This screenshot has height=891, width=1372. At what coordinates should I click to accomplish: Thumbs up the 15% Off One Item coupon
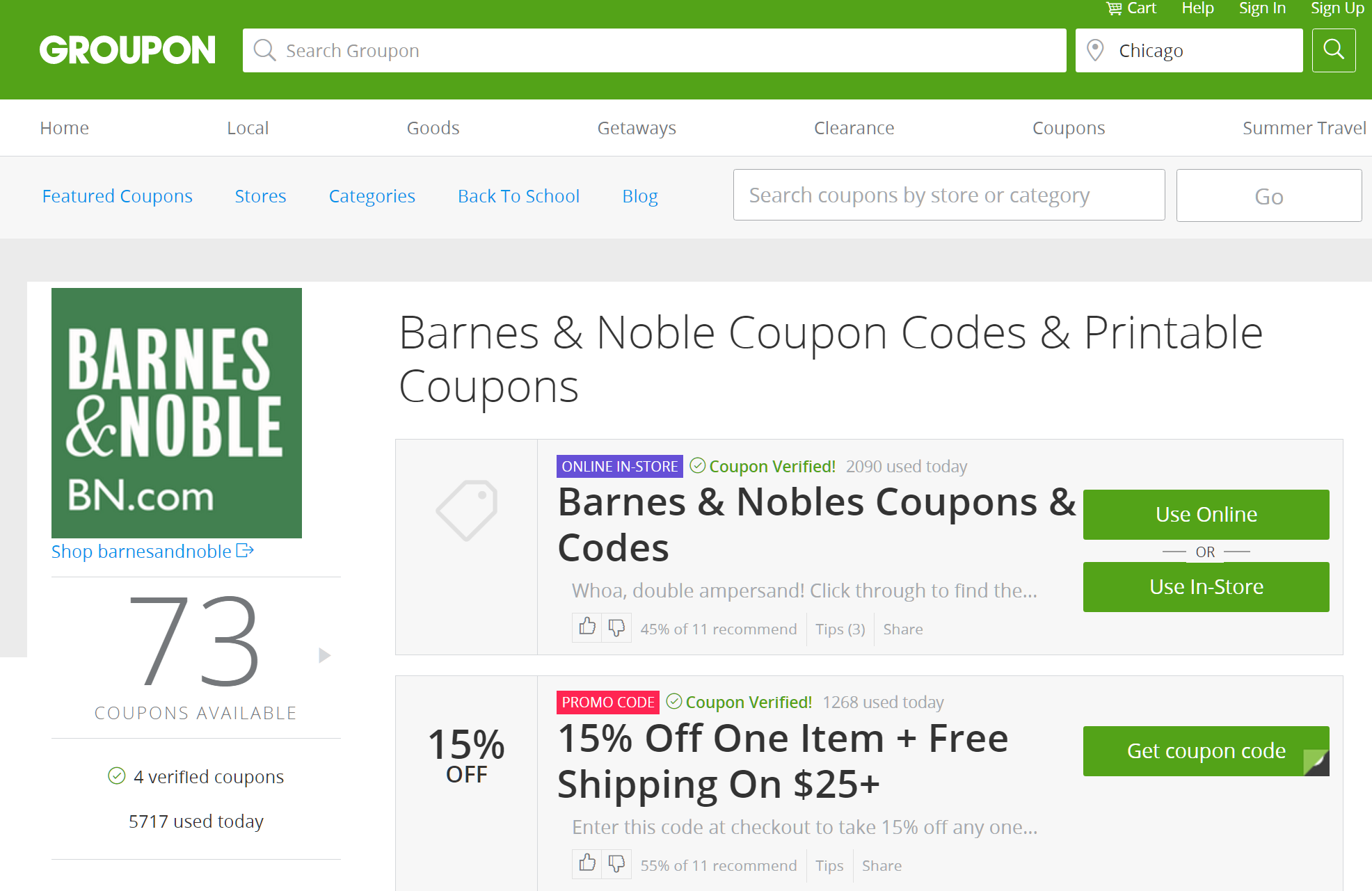pos(587,864)
